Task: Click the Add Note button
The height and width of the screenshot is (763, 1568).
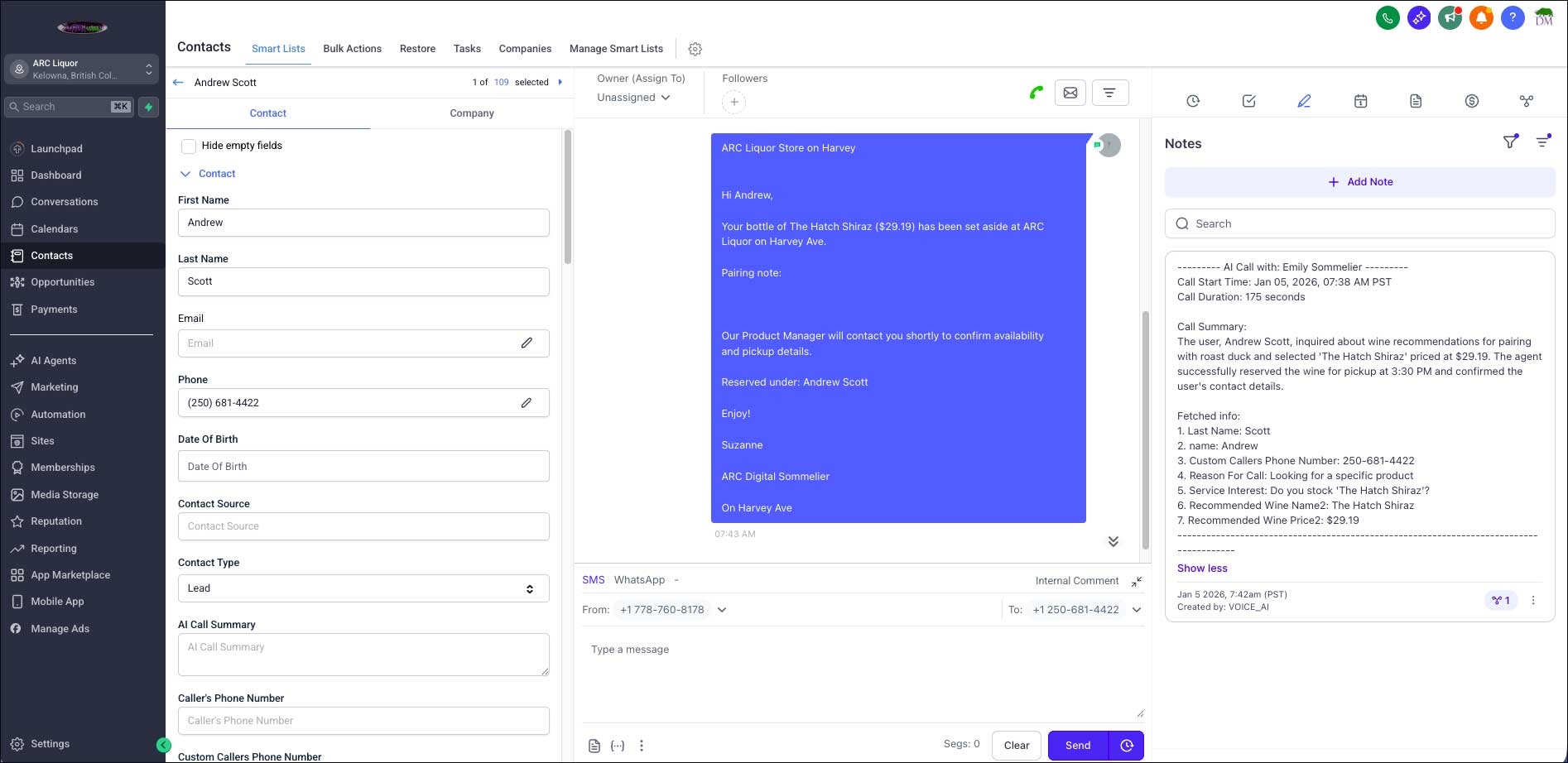Action: 1359,181
